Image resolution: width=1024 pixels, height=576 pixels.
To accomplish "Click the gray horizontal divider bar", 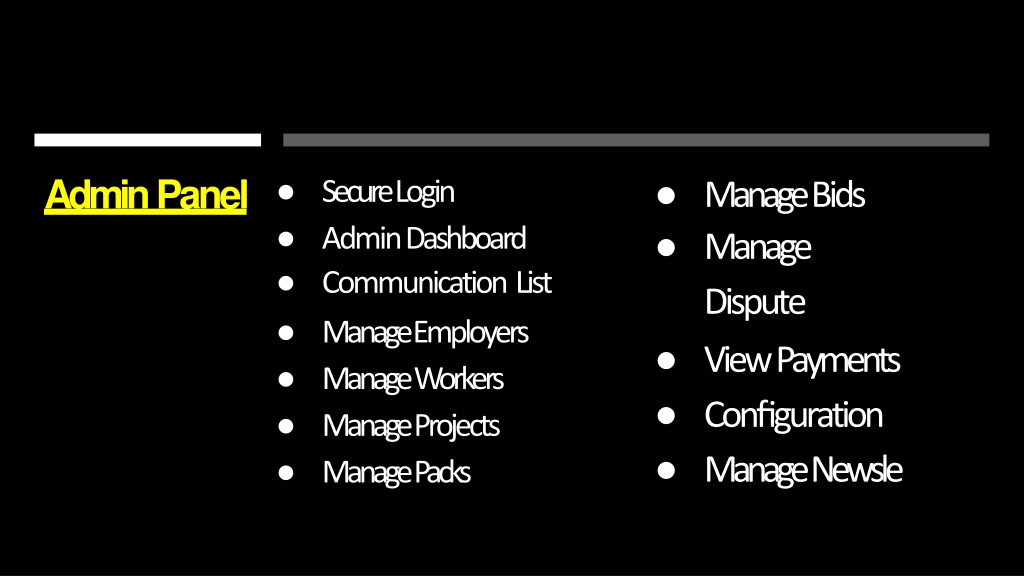I will click(x=636, y=140).
